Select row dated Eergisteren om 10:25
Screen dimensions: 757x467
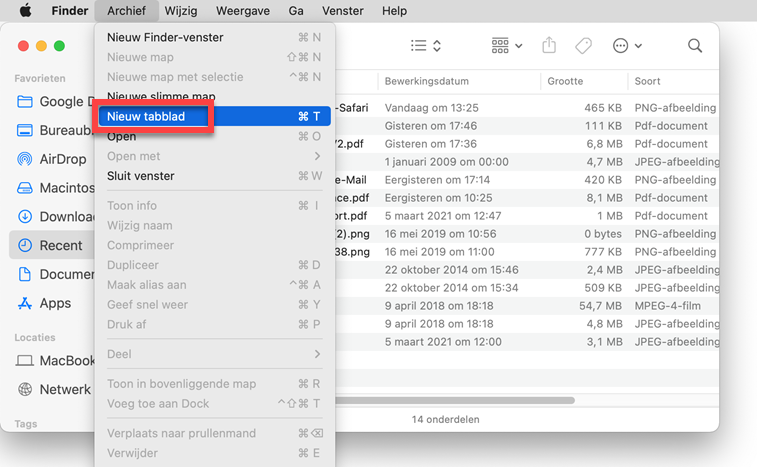pos(527,198)
